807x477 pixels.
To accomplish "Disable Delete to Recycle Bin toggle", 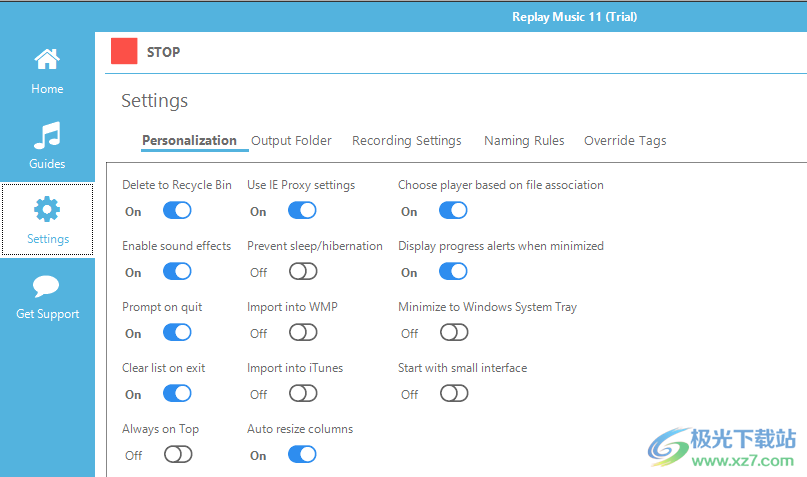I will click(x=177, y=211).
